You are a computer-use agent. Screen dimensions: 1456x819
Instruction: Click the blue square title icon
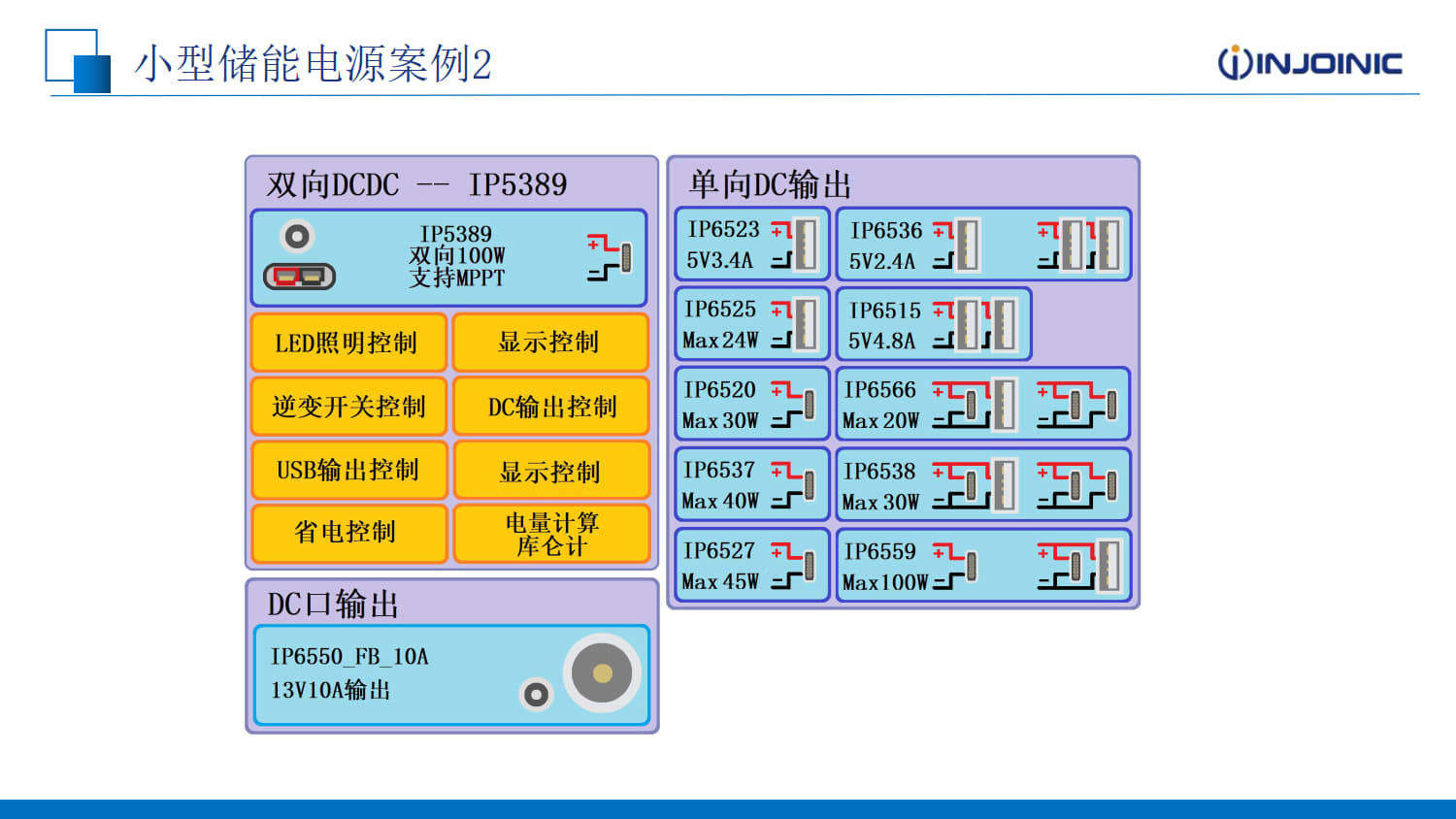[78, 61]
